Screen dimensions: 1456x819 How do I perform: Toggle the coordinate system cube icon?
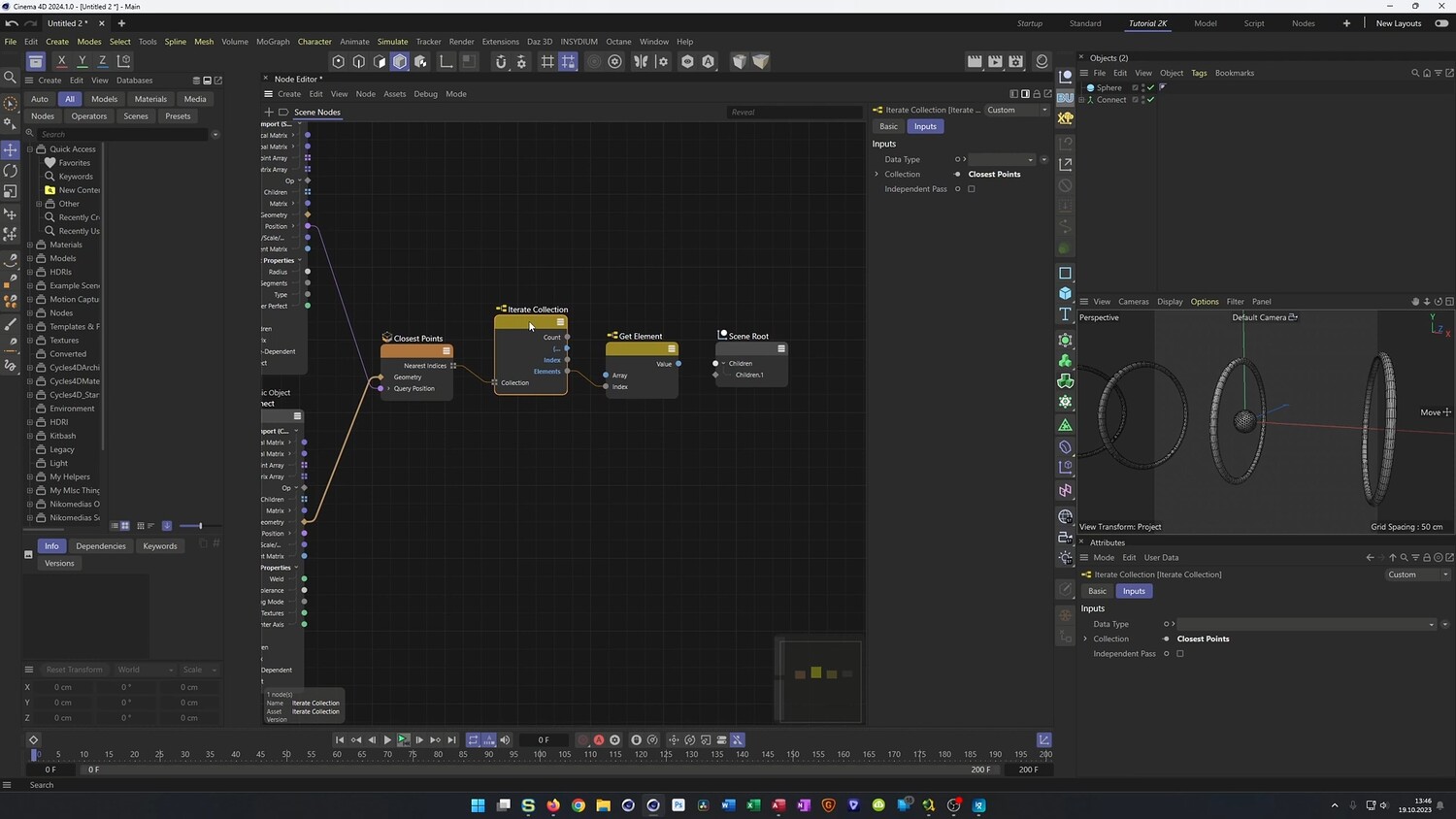point(123,61)
